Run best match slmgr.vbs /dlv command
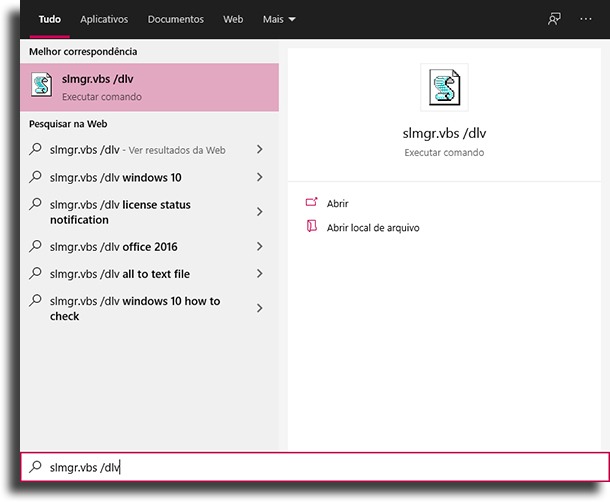 point(149,88)
